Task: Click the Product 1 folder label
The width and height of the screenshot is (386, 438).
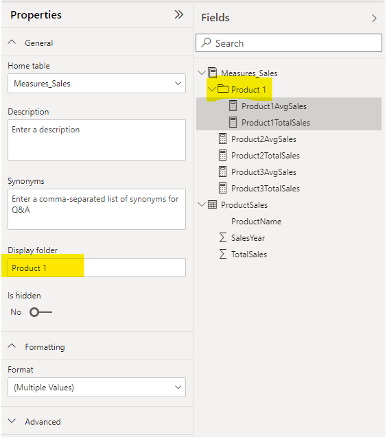Action: [x=249, y=89]
